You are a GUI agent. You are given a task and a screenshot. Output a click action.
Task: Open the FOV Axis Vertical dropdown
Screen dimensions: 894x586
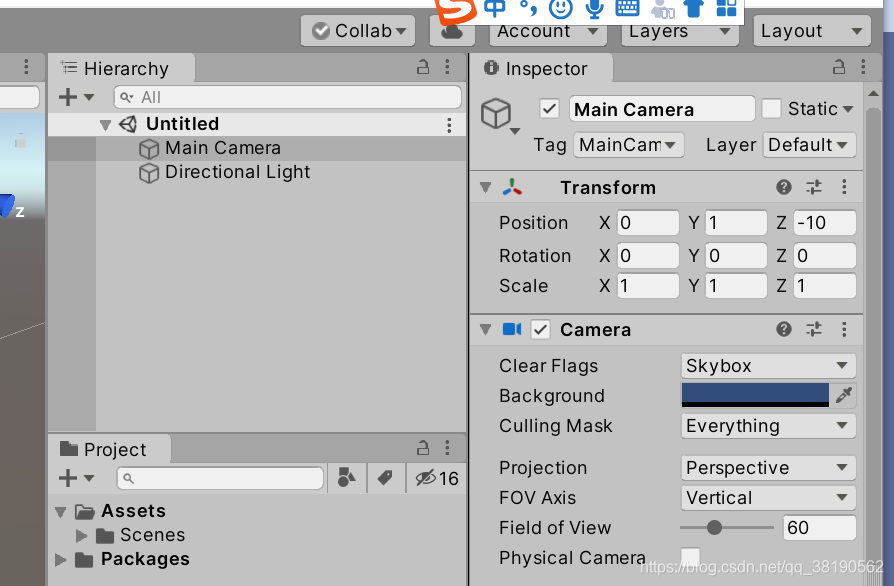coord(768,498)
